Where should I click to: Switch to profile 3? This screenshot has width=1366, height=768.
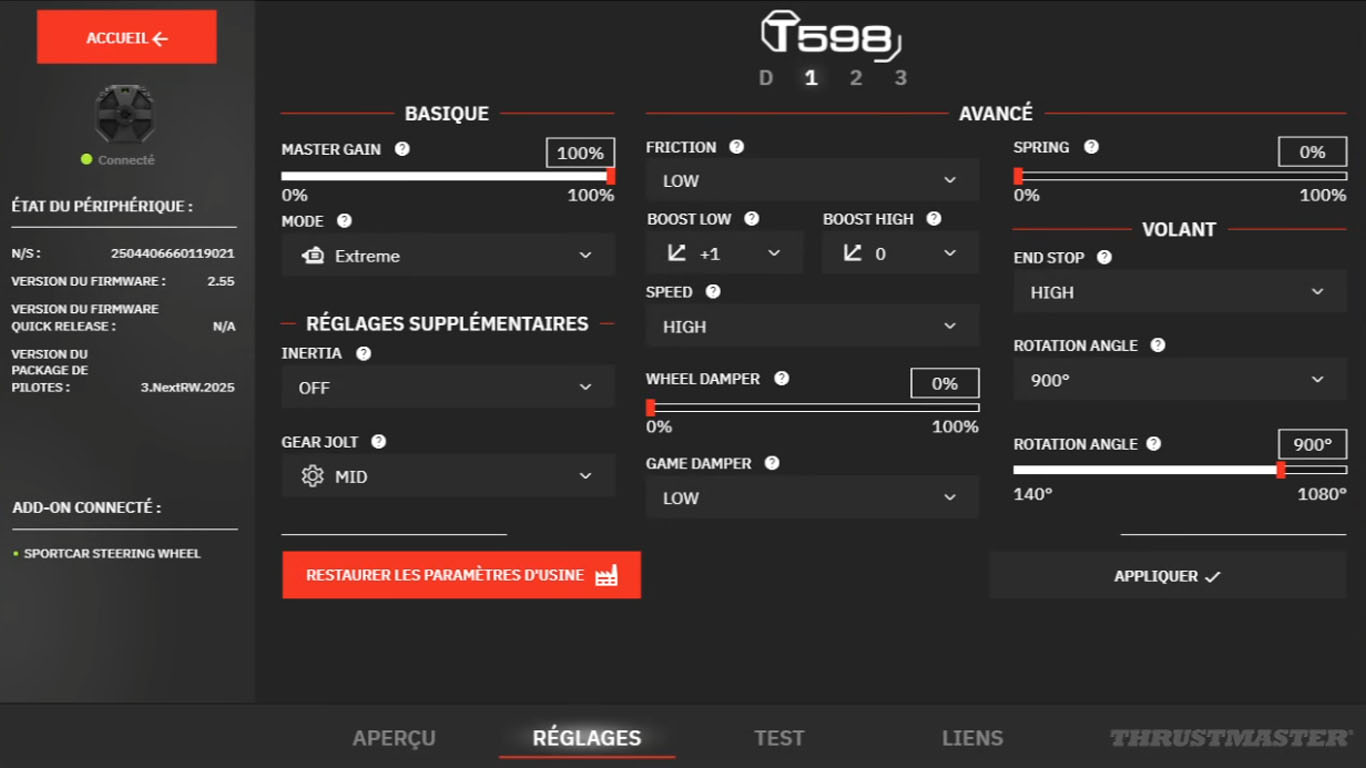[901, 78]
